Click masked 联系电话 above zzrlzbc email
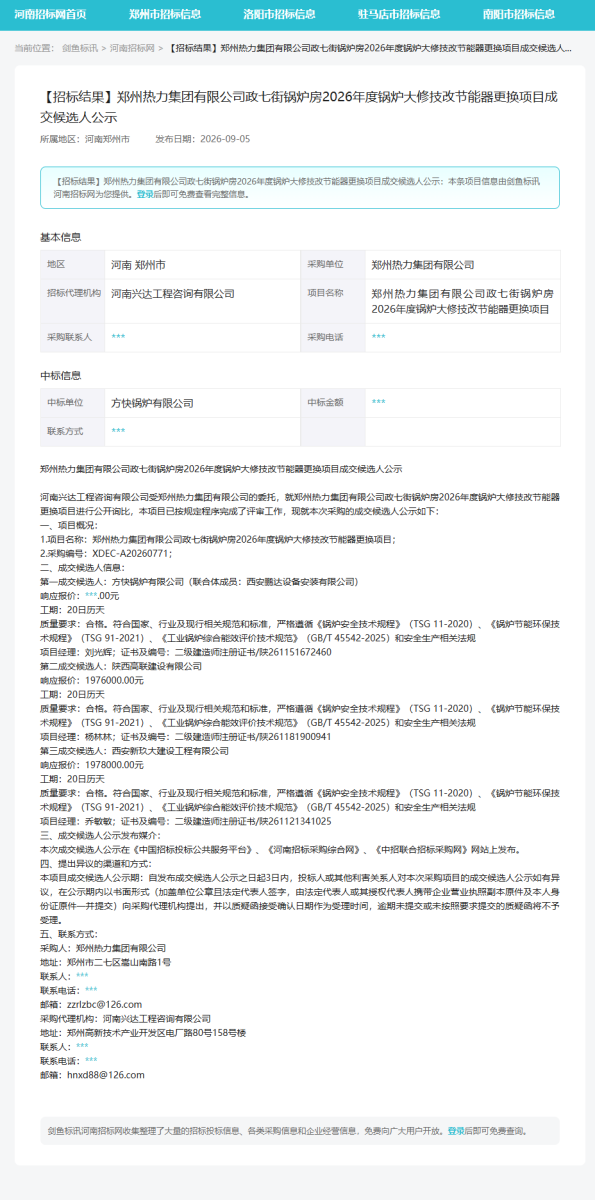This screenshot has height=1200, width=595. [x=91, y=989]
